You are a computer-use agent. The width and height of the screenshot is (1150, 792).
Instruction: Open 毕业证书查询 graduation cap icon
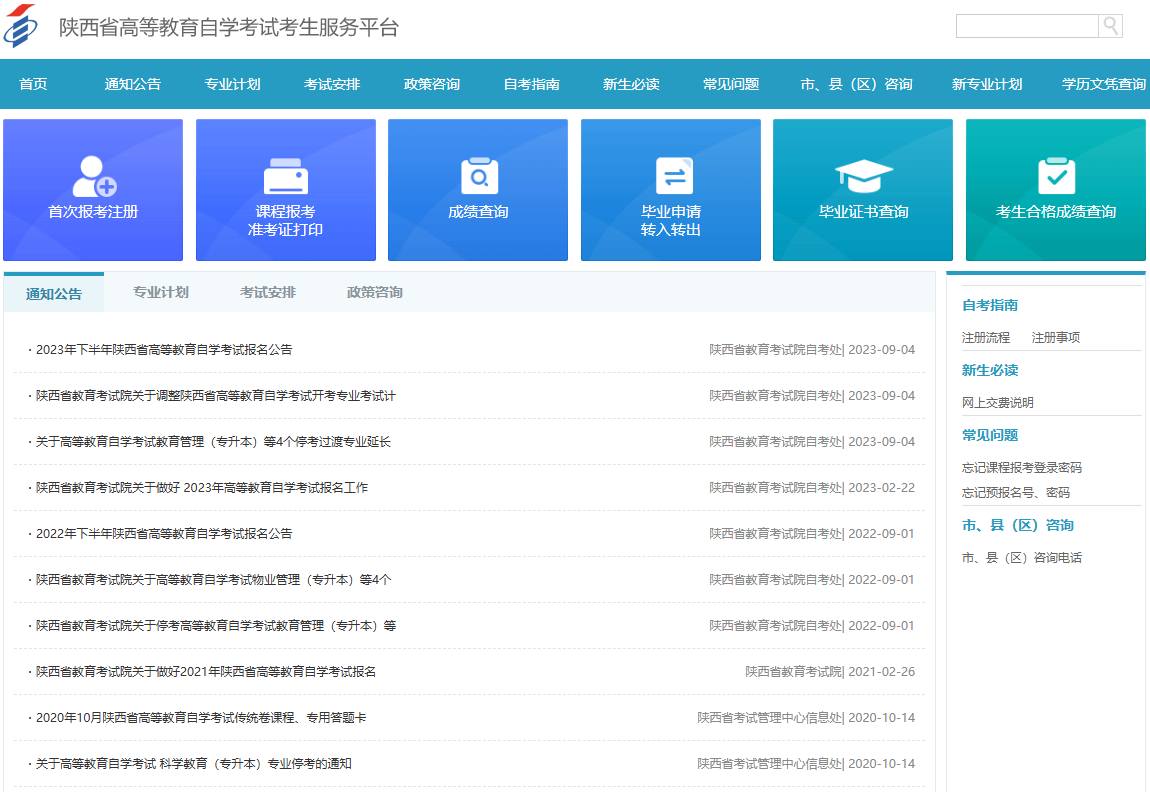(x=862, y=175)
